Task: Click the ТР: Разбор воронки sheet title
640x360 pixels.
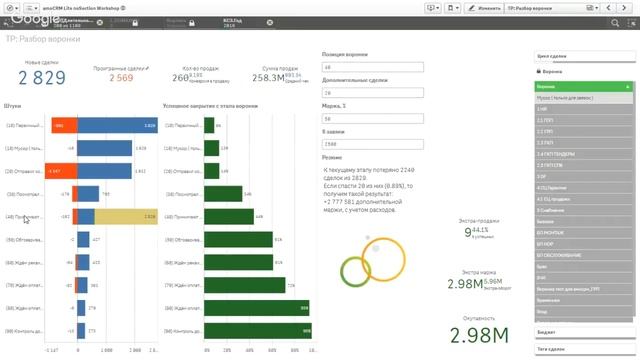Action: pos(43,39)
